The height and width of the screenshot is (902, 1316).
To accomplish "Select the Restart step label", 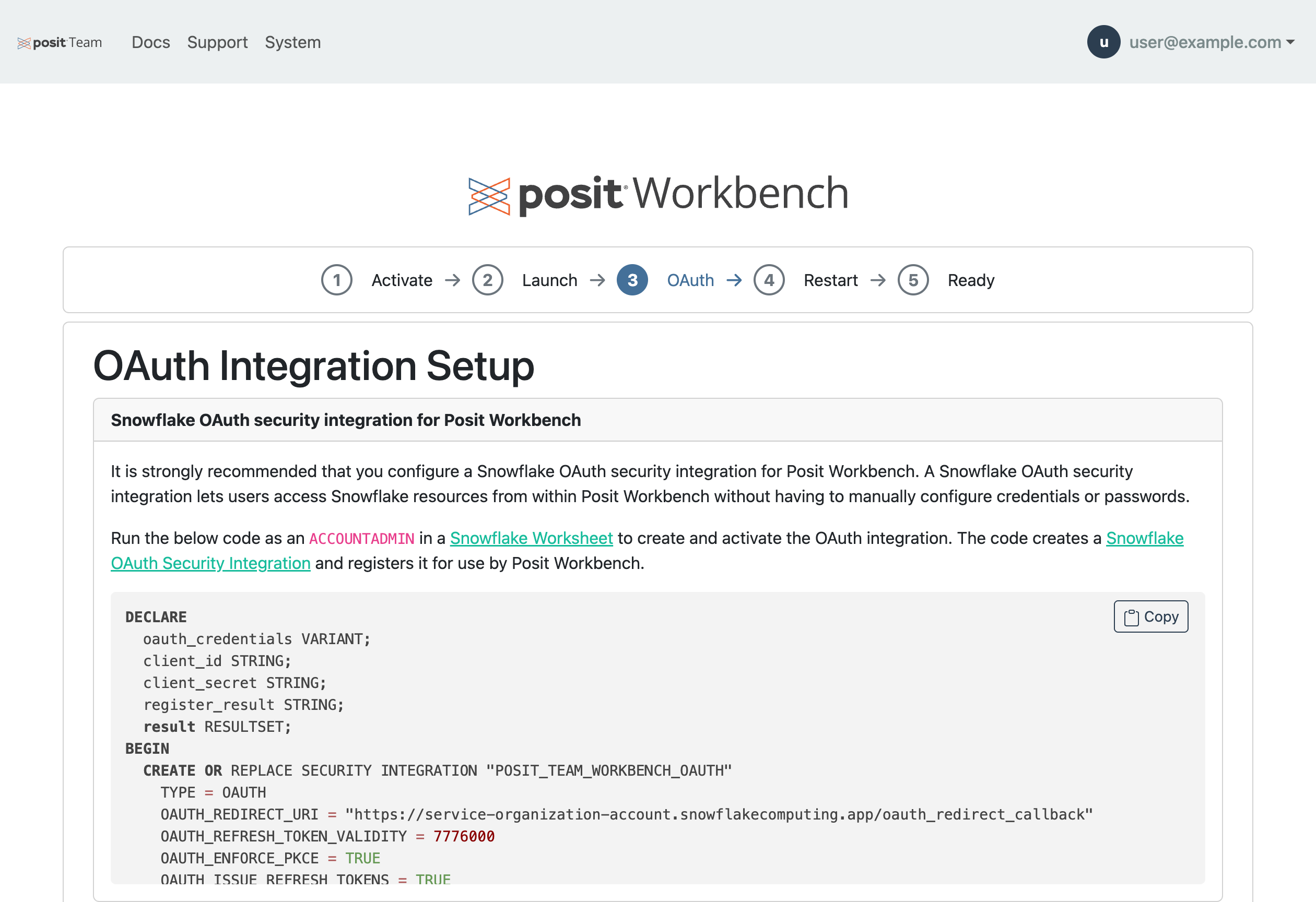I will [x=830, y=280].
